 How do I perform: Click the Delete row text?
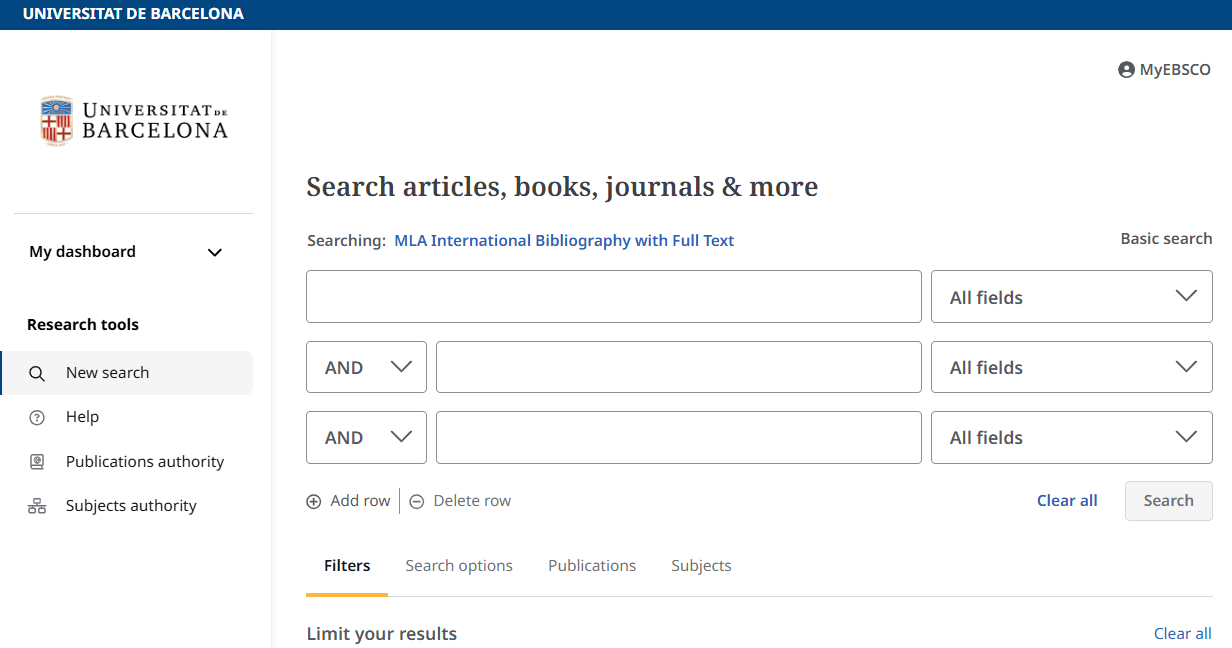click(472, 501)
